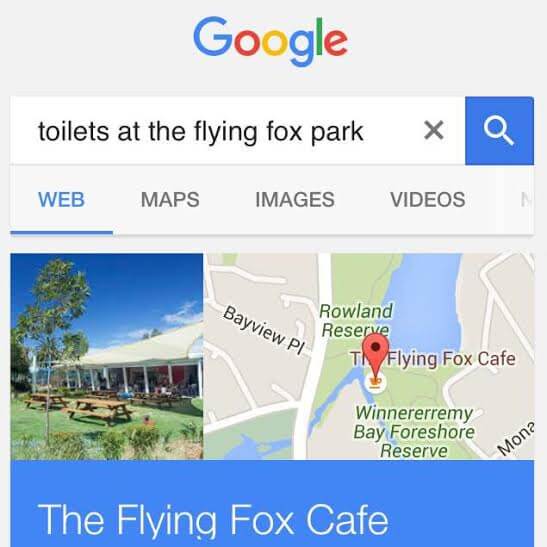The image size is (547, 547).
Task: Go to the VIDEOS tab
Action: click(428, 200)
